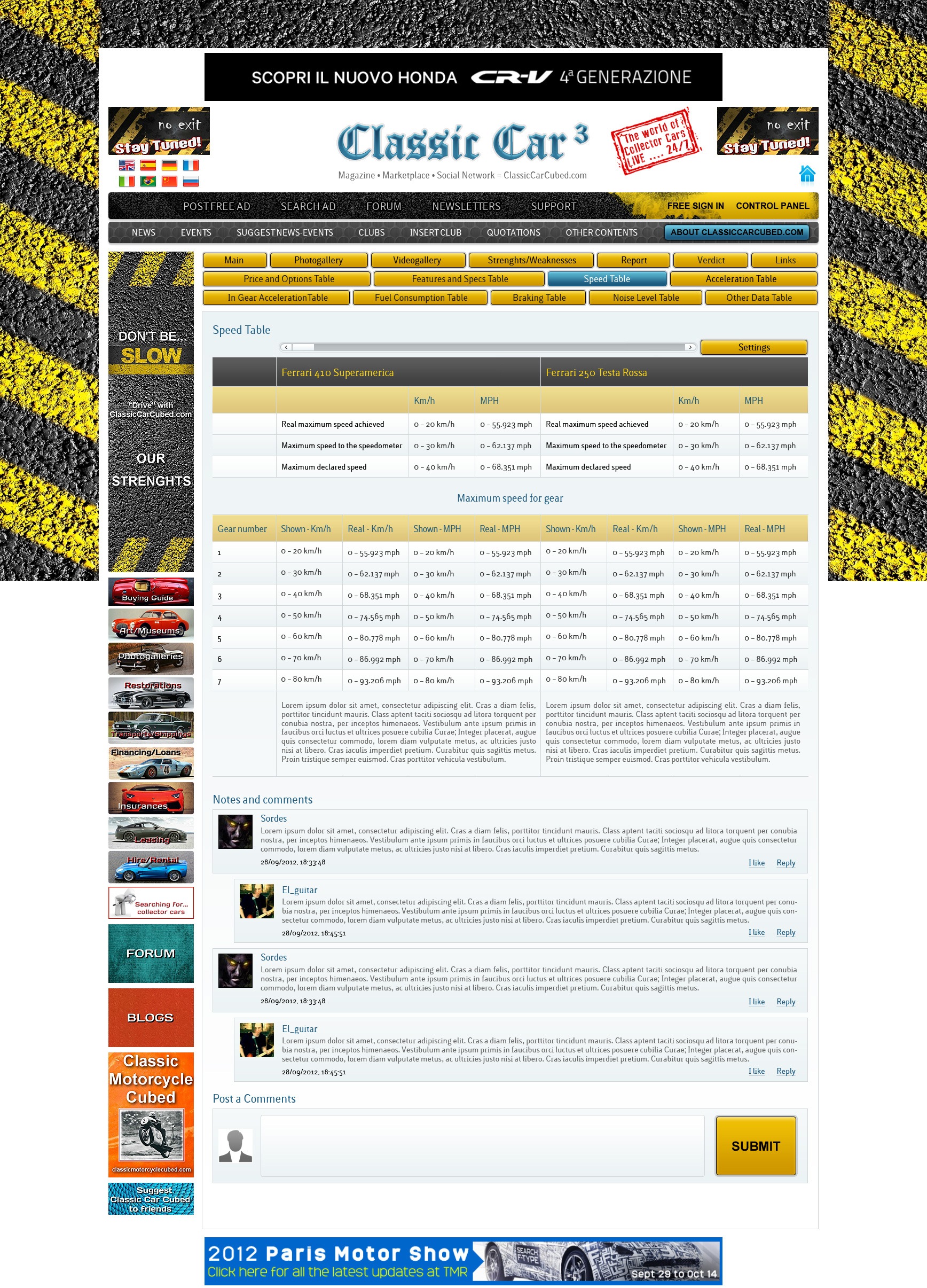The width and height of the screenshot is (927, 1288).
Task: Select the Portuguese/Brazilian flag language
Action: pyautogui.click(x=148, y=181)
